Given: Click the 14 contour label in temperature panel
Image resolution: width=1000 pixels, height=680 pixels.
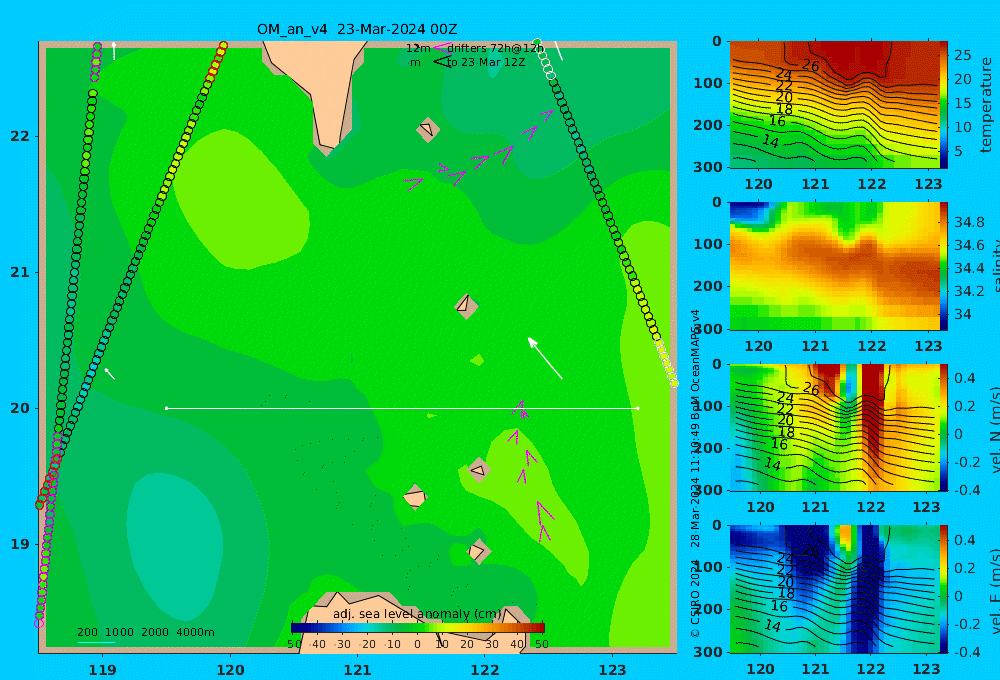Looking at the screenshot, I should coord(771,141).
